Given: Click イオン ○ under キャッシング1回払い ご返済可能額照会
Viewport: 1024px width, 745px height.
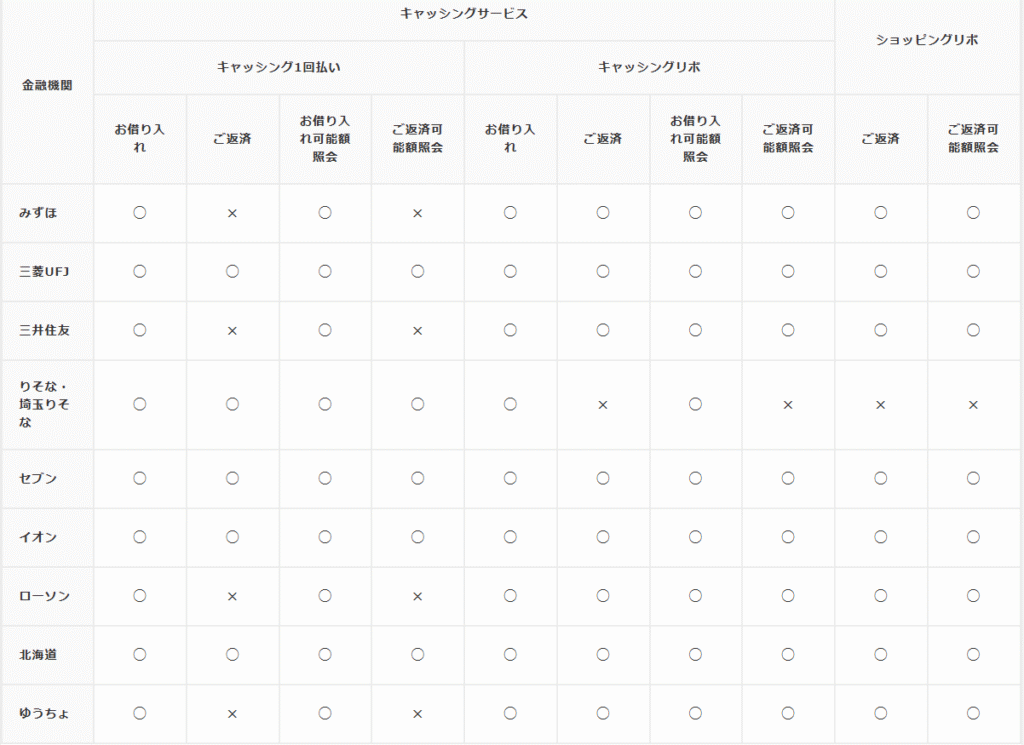Looking at the screenshot, I should [x=418, y=537].
